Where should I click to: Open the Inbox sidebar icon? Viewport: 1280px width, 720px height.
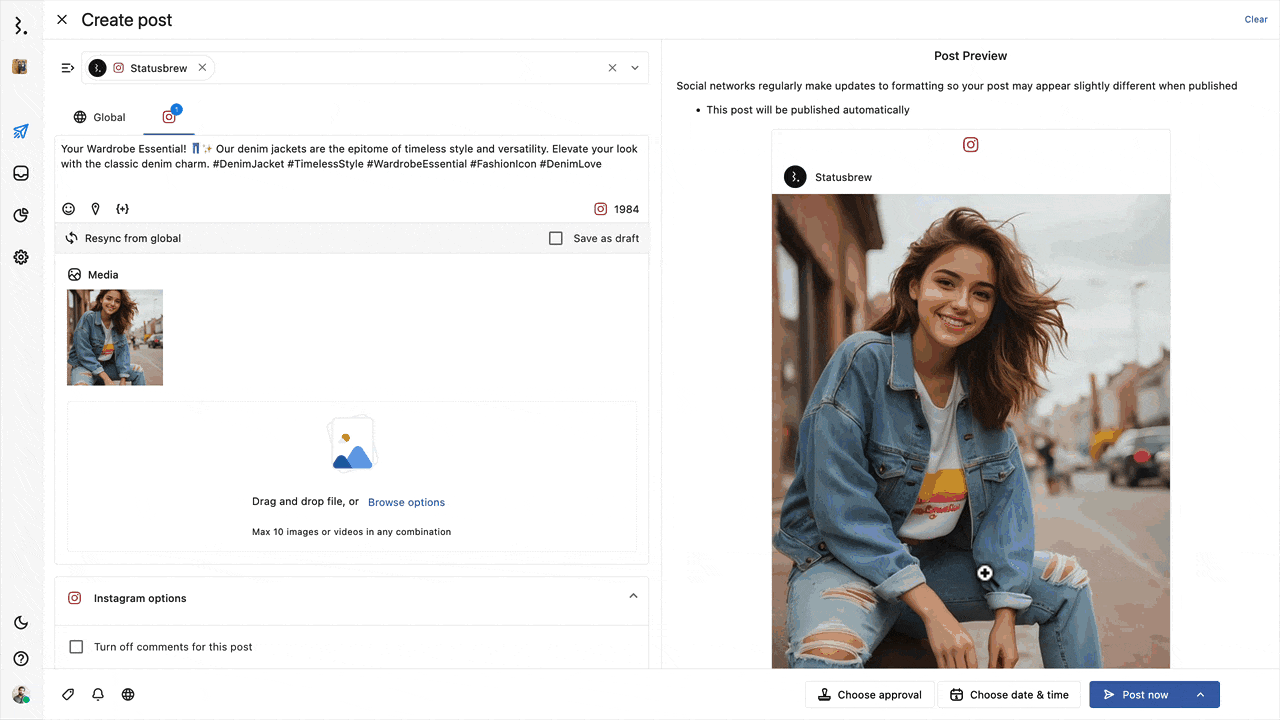click(20, 173)
